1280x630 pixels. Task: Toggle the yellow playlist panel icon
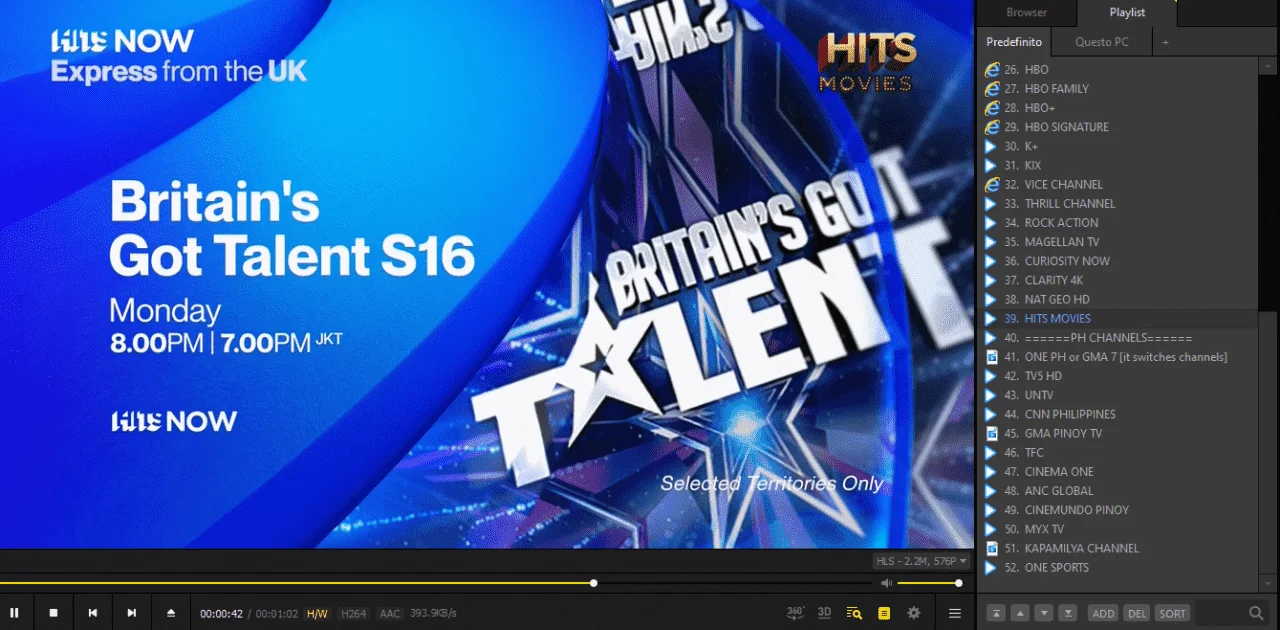884,613
